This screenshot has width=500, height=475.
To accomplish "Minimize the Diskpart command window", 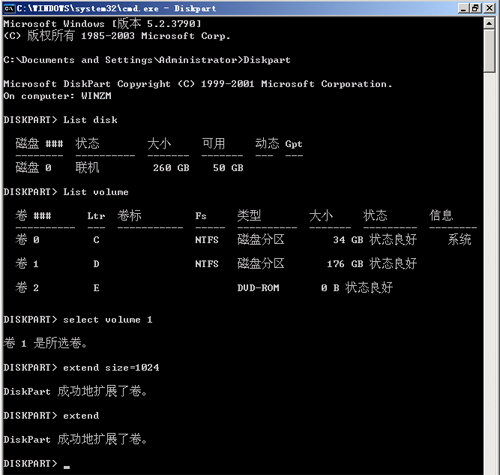I will tap(462, 8).
